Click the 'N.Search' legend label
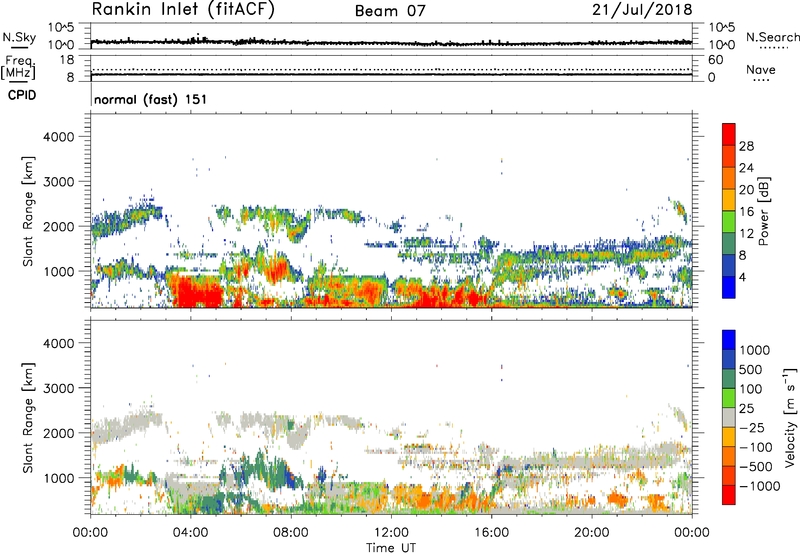 tap(773, 37)
